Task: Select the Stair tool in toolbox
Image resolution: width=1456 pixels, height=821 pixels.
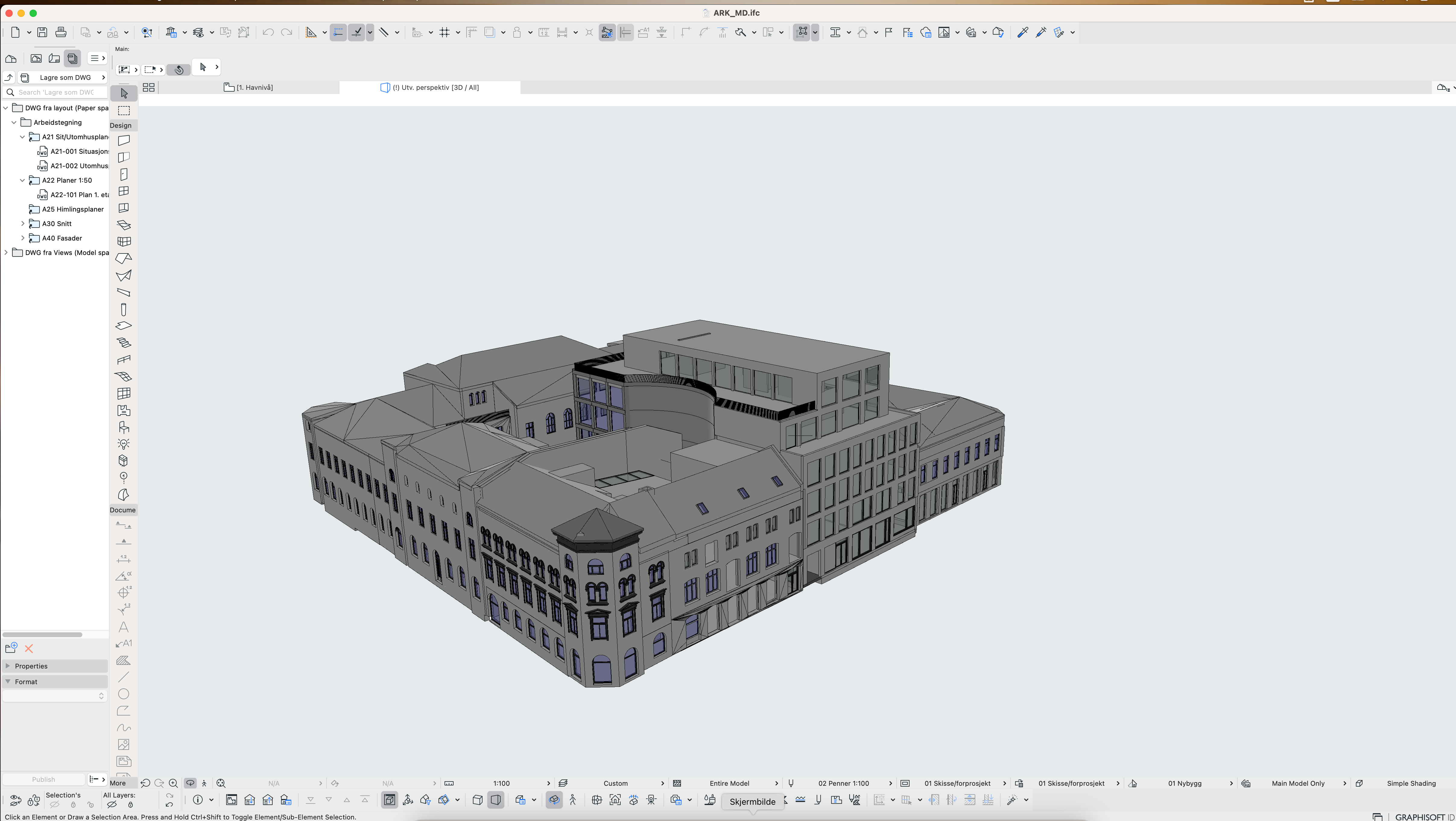Action: tap(123, 343)
